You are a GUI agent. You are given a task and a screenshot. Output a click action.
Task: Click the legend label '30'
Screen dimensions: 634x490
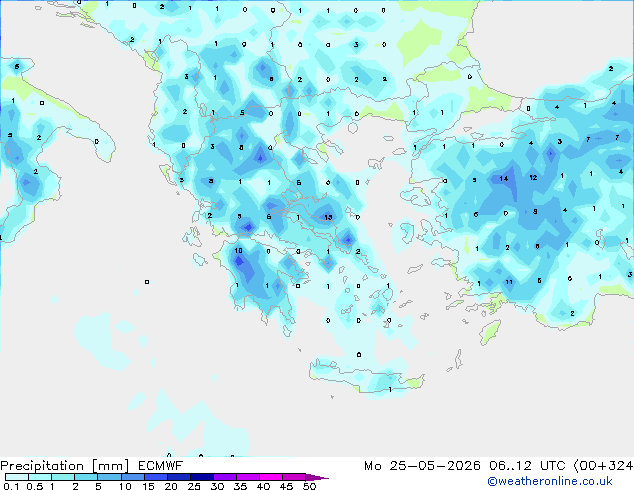pos(217,486)
